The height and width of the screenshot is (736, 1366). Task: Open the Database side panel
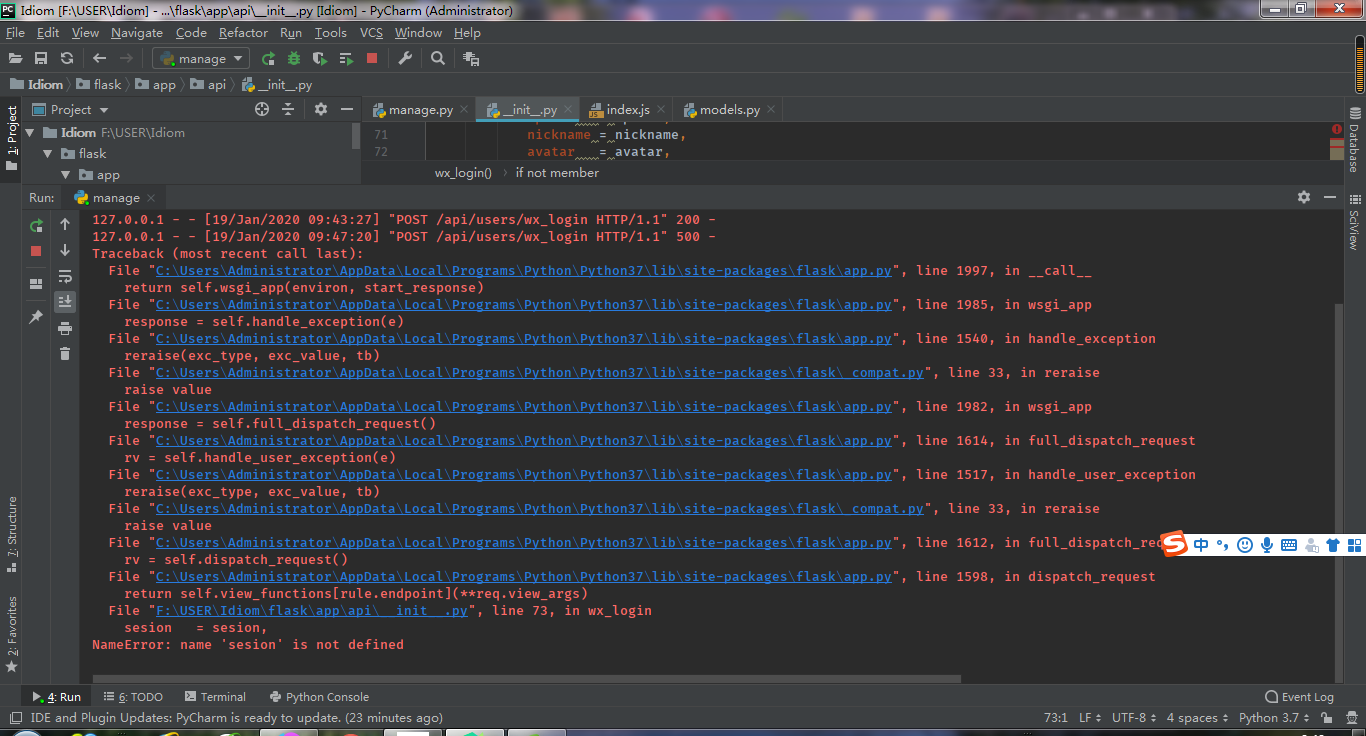tap(1355, 141)
